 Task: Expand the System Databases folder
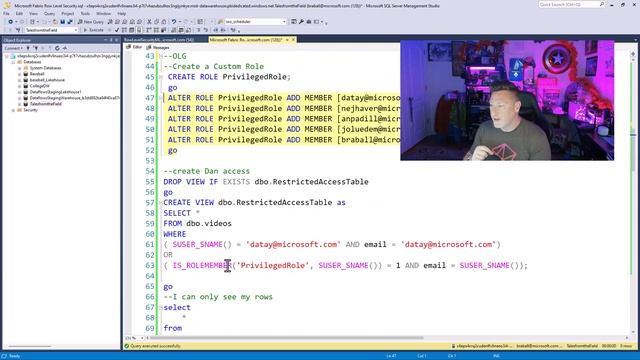point(19,68)
